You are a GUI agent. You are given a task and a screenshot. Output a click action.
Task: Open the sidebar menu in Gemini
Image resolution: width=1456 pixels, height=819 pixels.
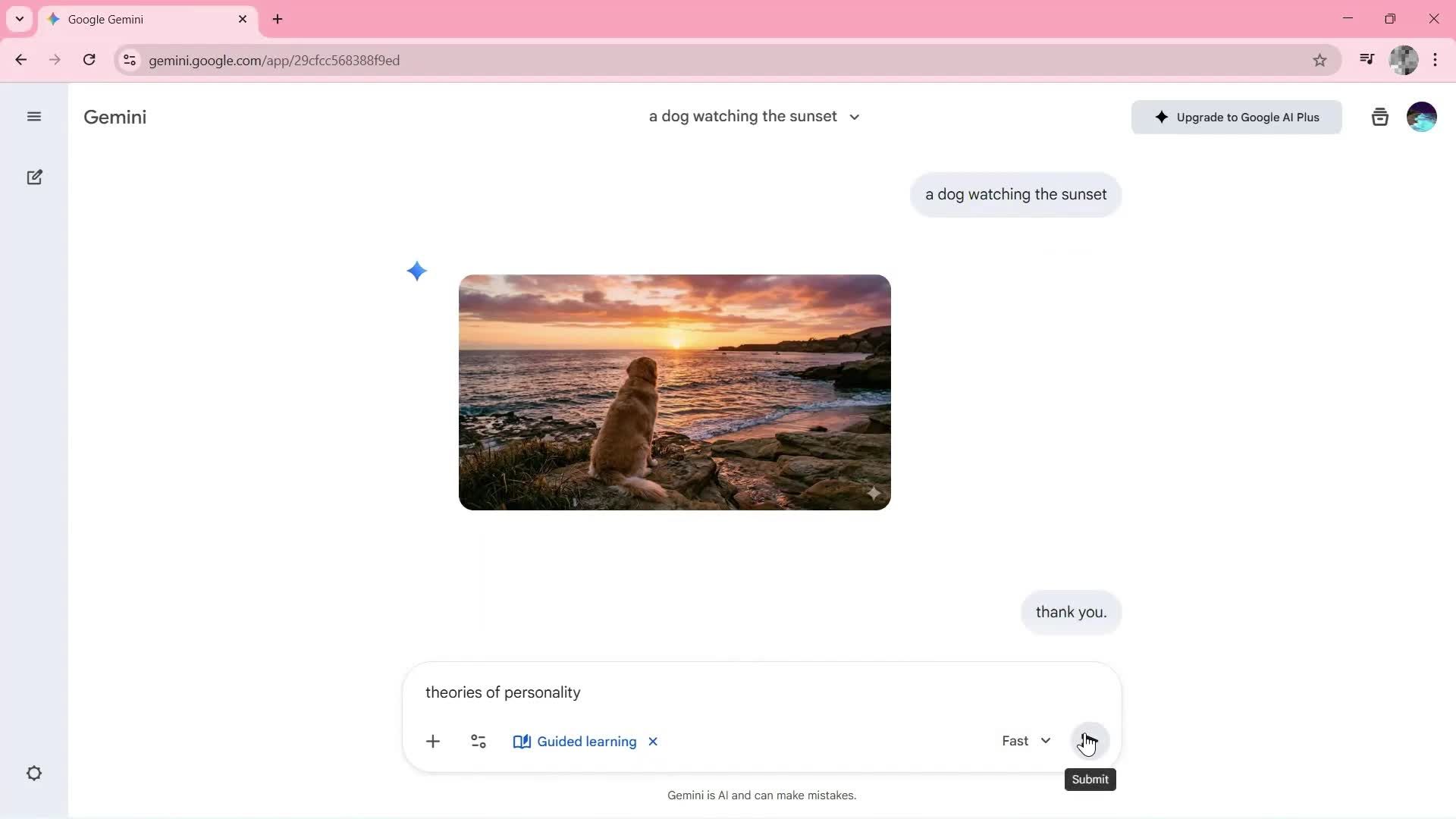(34, 116)
